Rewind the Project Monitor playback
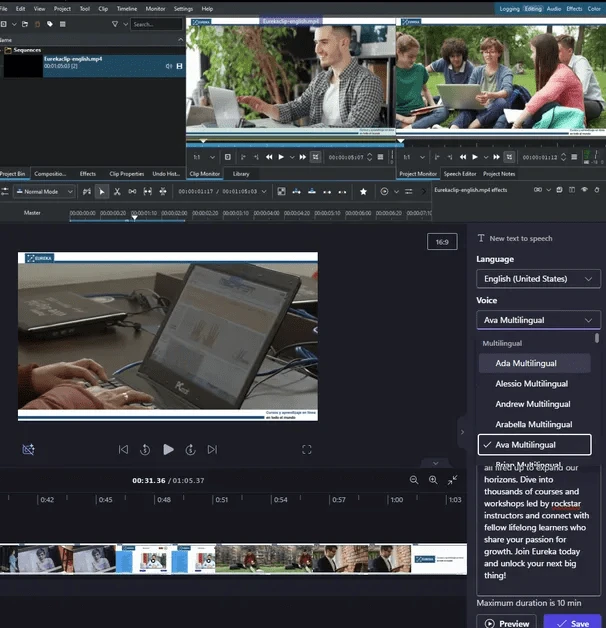Image resolution: width=606 pixels, height=628 pixels. click(463, 157)
